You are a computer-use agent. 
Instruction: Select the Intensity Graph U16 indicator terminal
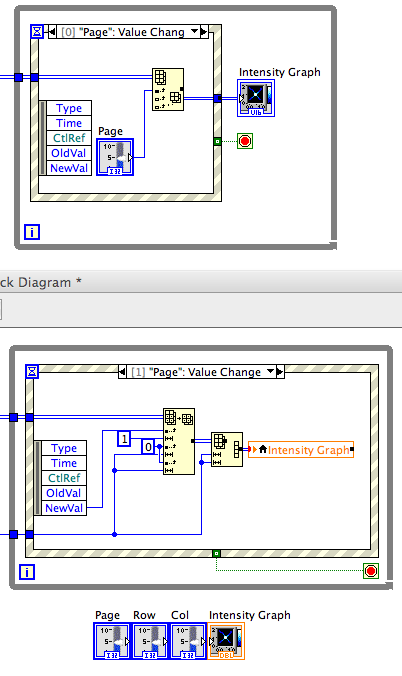256,98
